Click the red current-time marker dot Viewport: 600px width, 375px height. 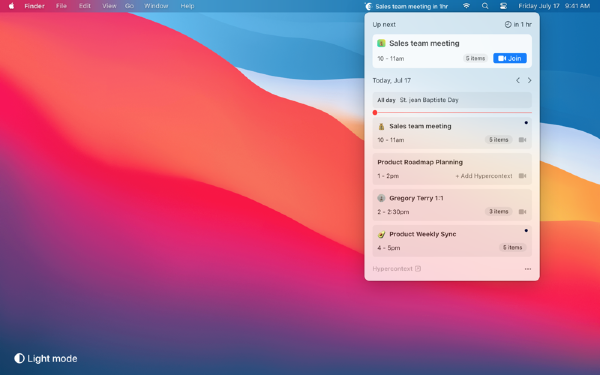[375, 112]
